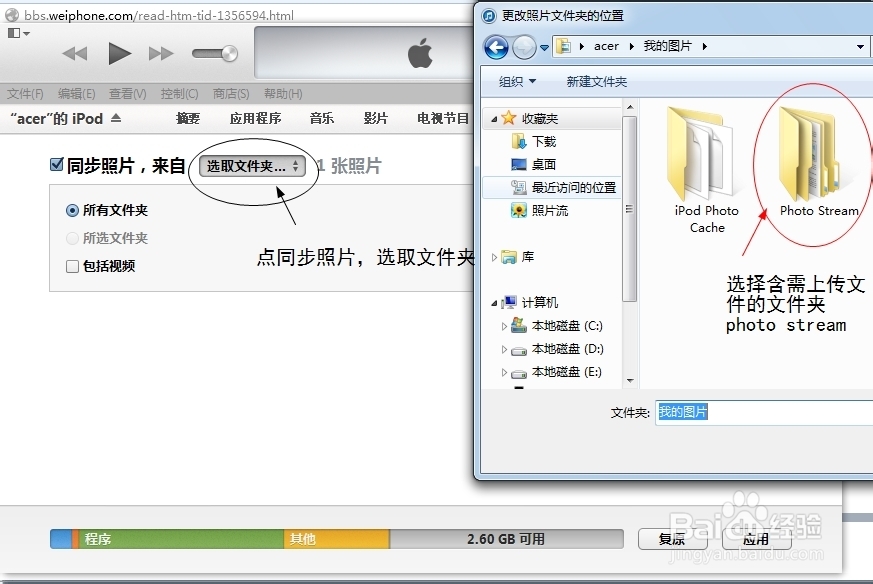Image resolution: width=873 pixels, height=584 pixels.
Task: Click the dialog Forward arrow button
Action: 523,47
